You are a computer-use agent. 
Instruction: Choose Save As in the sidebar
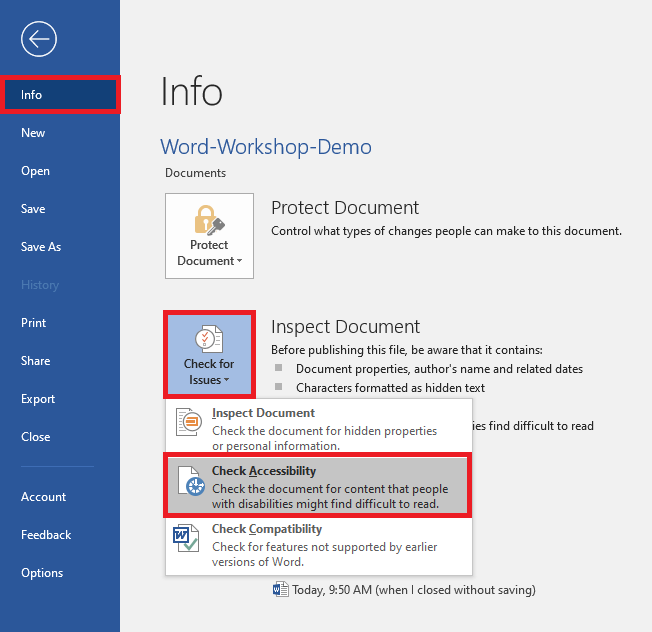tap(41, 247)
